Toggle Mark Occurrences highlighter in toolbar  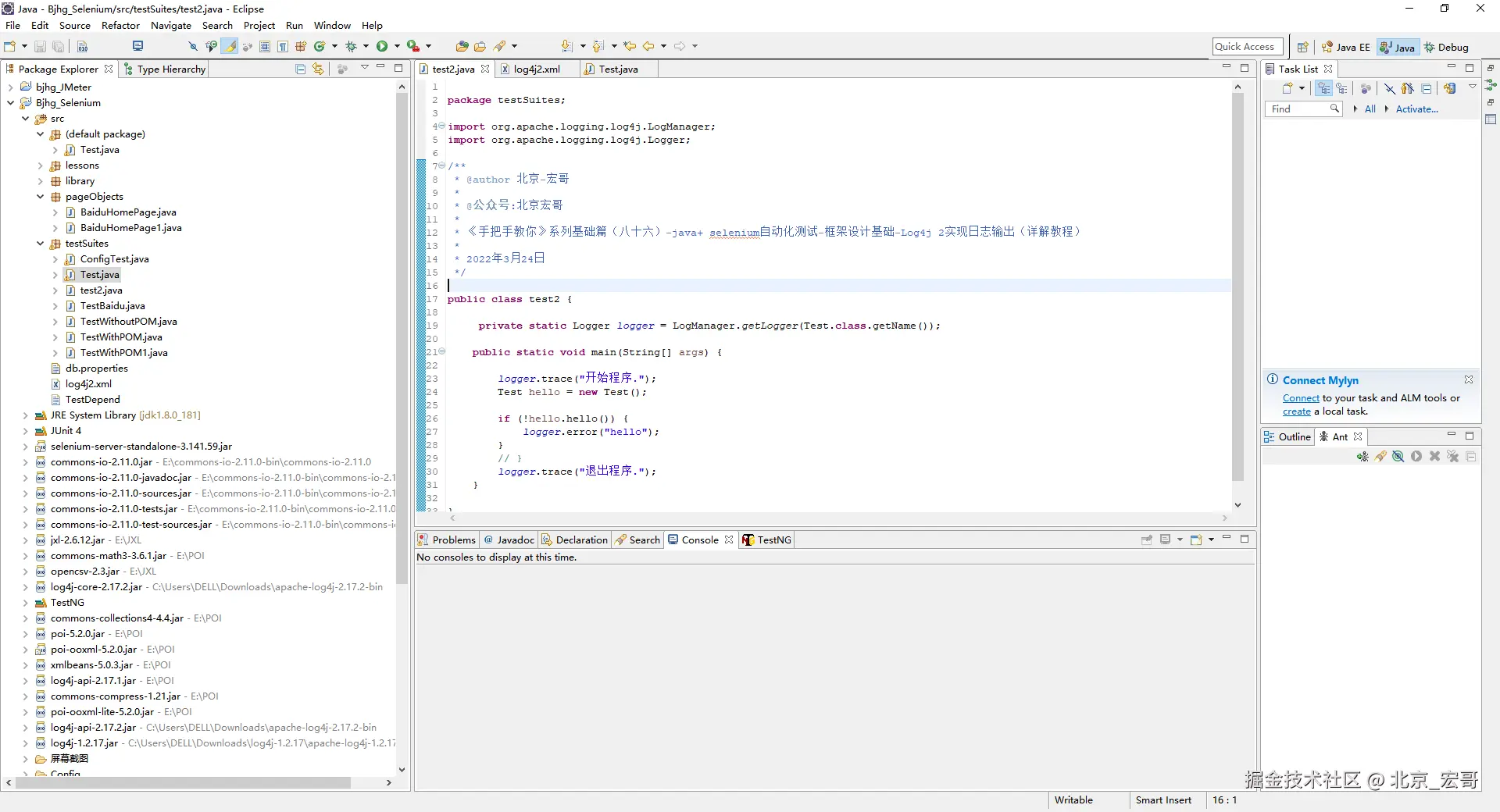pyautogui.click(x=230, y=47)
